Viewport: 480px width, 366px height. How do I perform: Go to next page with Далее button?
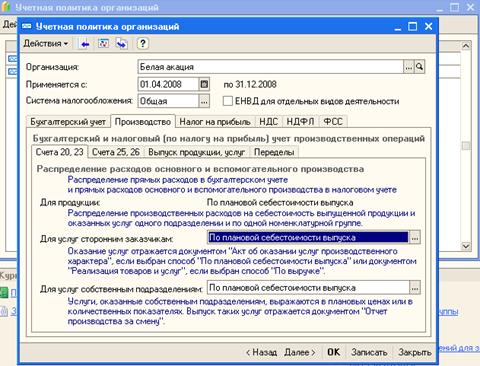click(300, 352)
